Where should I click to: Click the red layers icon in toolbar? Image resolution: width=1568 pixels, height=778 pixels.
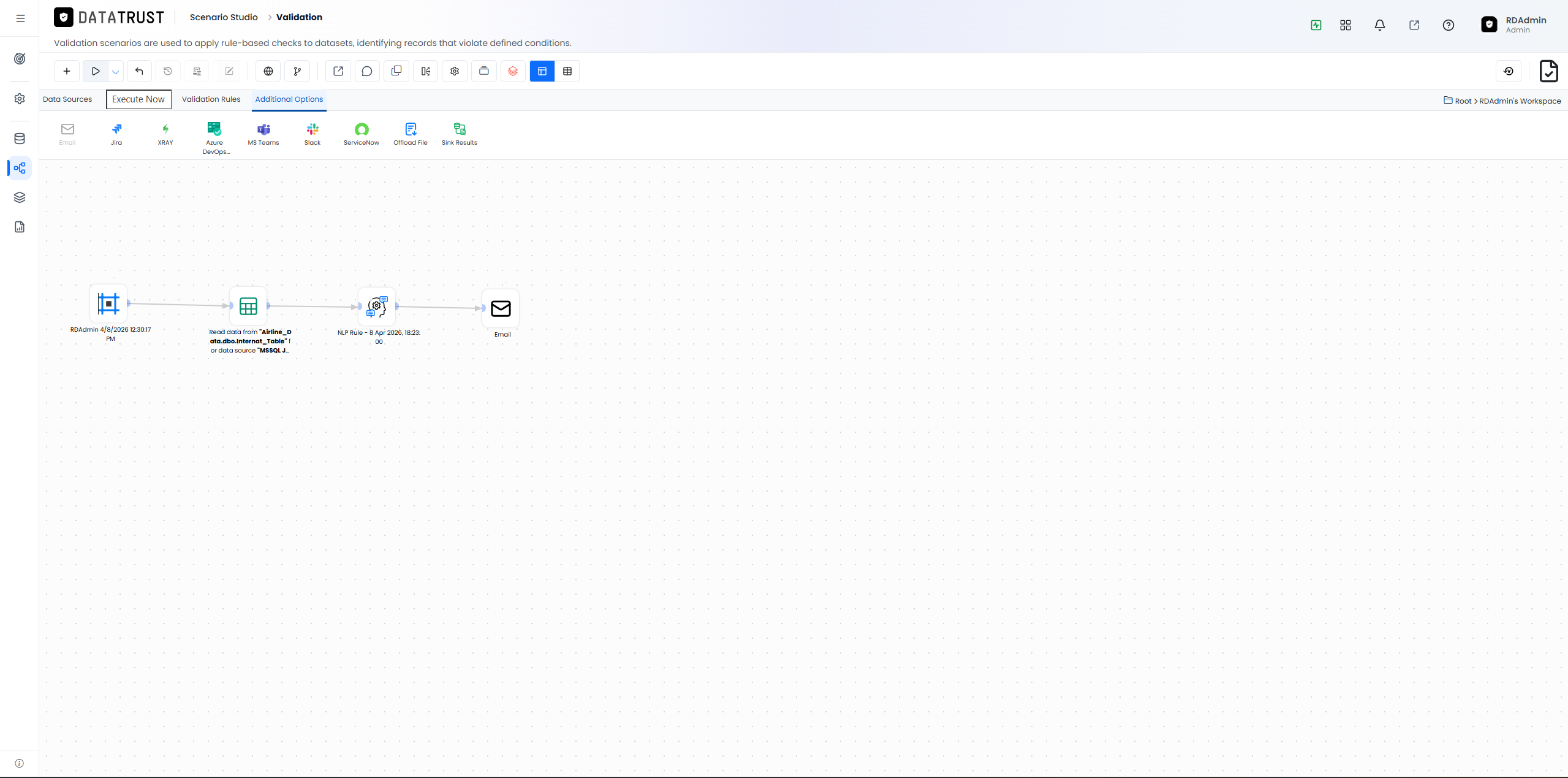coord(513,71)
